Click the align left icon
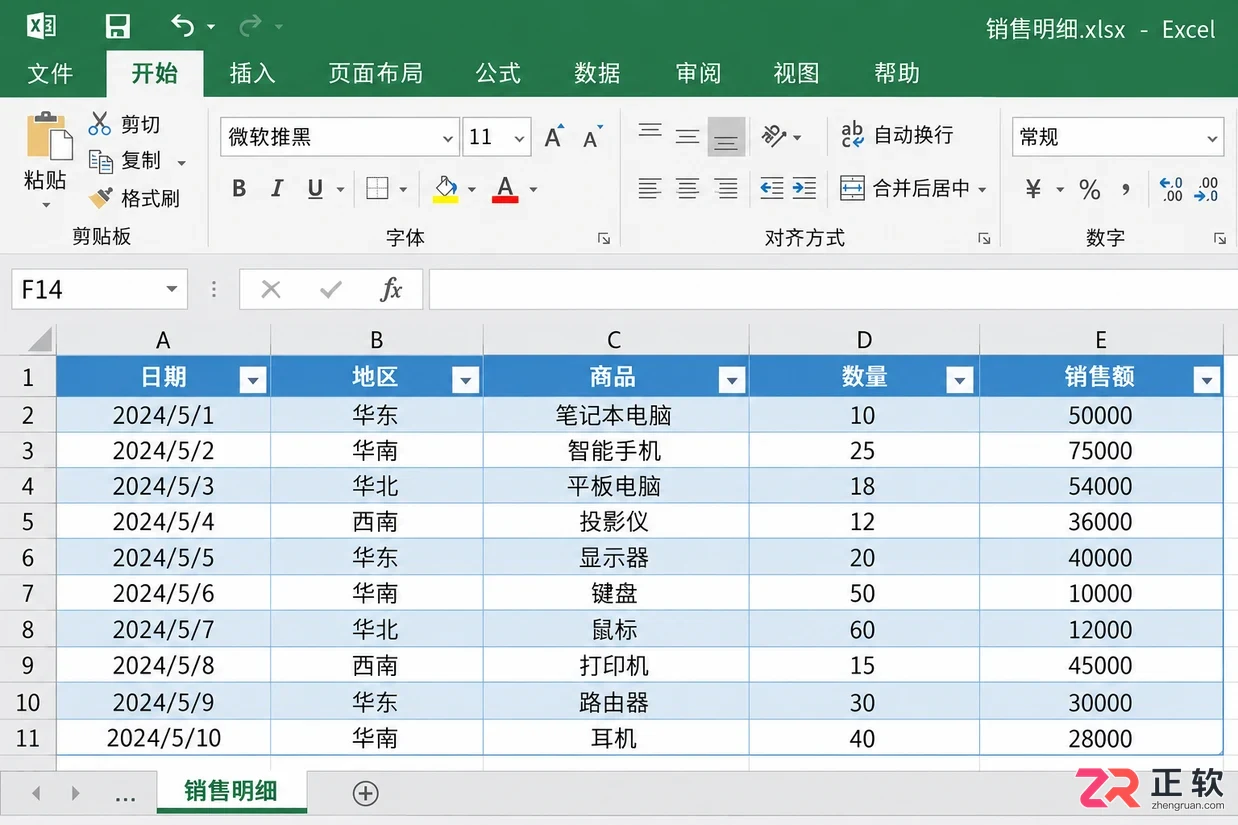Screen dimensions: 1238x825 coord(650,188)
